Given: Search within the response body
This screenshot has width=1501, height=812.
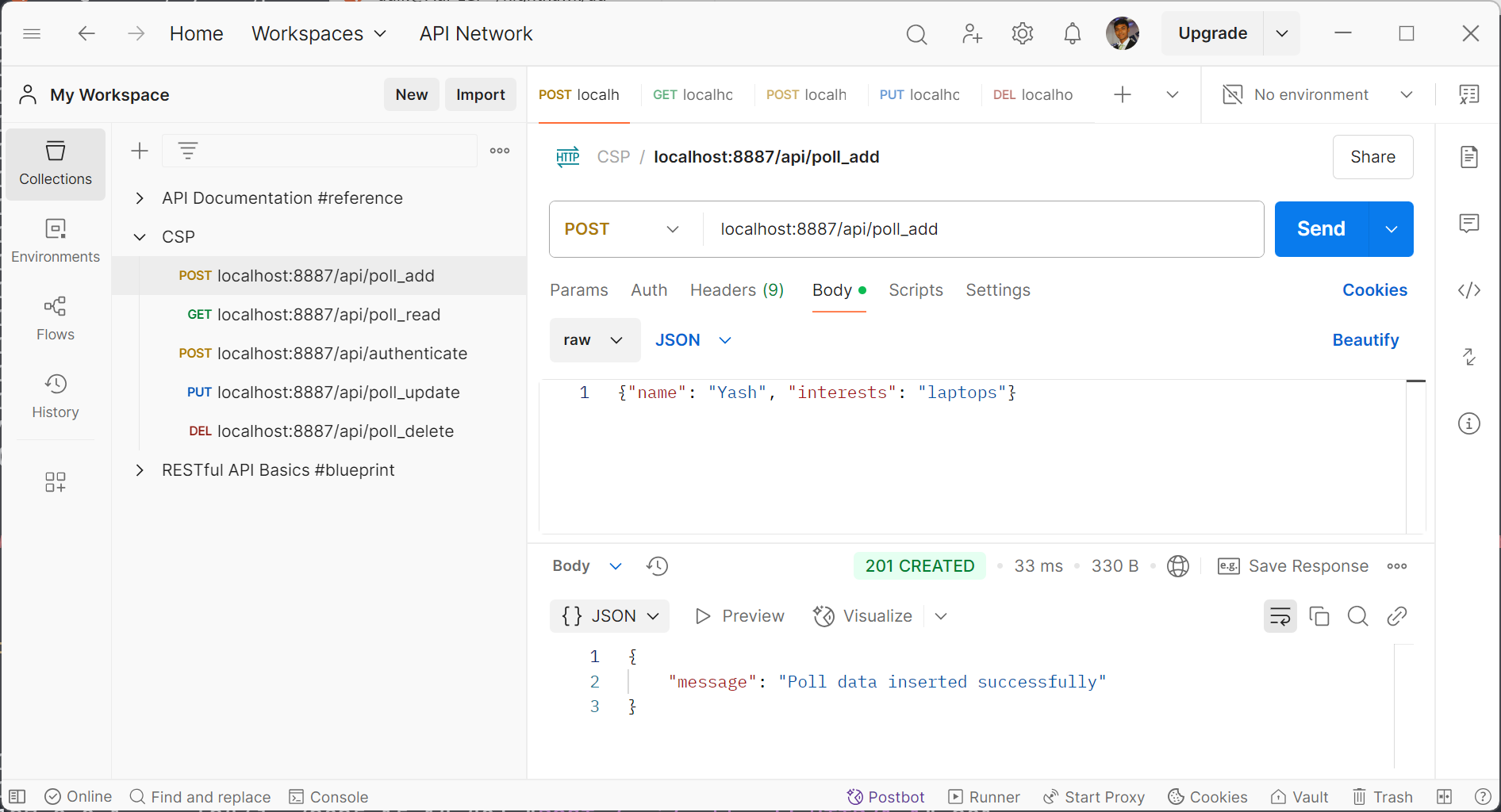Looking at the screenshot, I should (1357, 616).
